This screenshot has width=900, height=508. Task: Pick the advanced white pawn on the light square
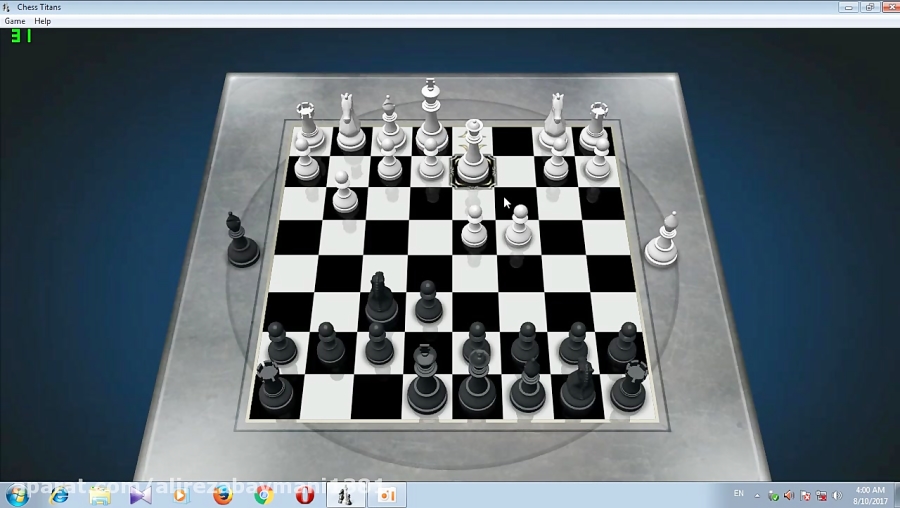pos(519,226)
